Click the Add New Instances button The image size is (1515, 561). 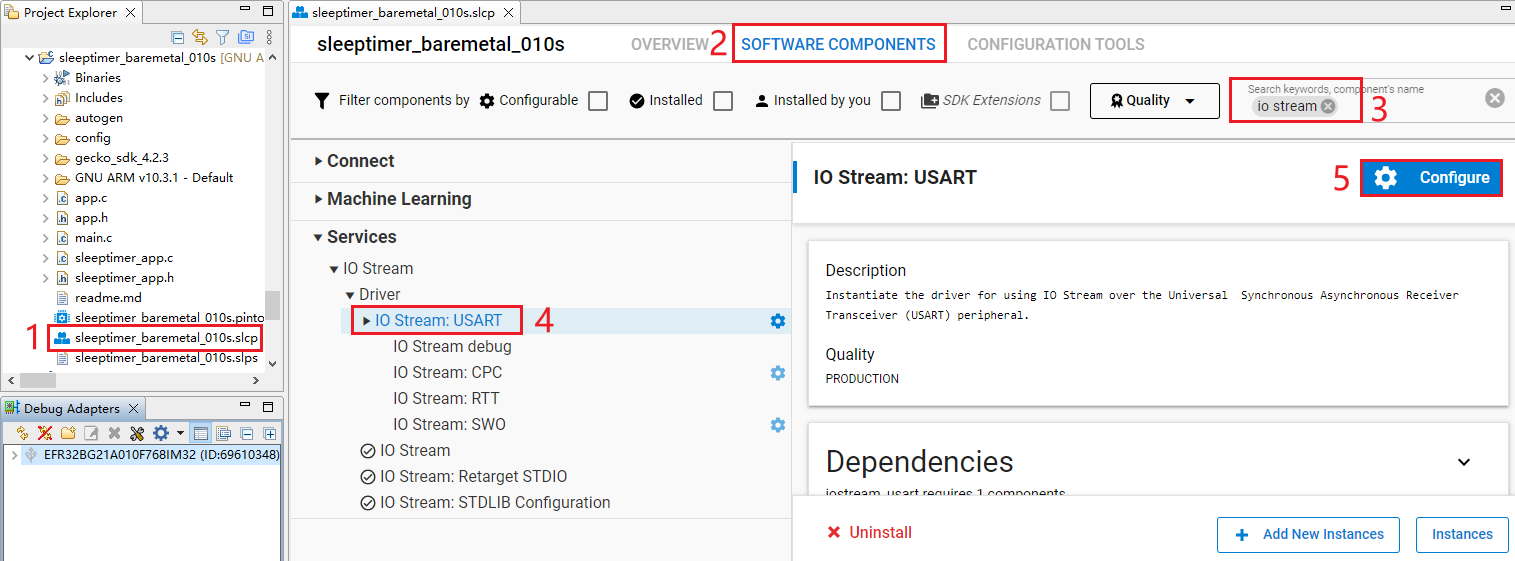click(1309, 534)
